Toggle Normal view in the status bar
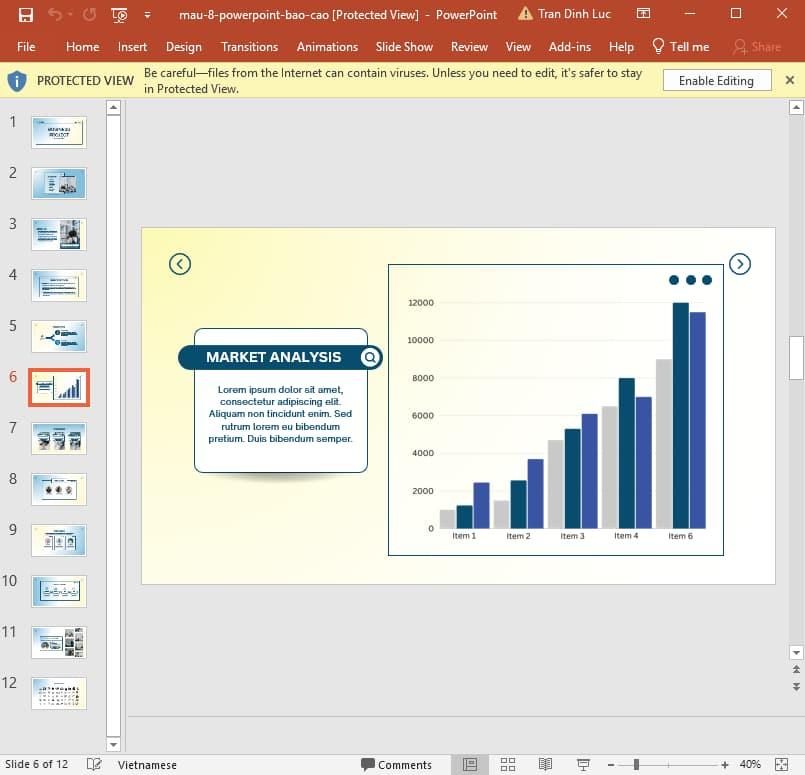 pos(470,764)
